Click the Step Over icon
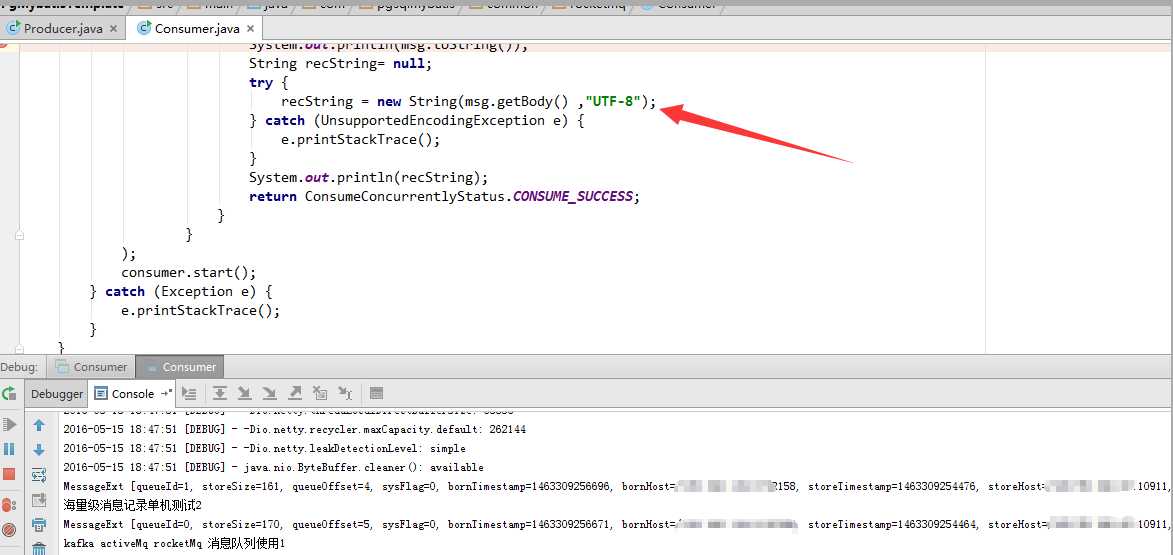The image size is (1173, 555). 219,393
